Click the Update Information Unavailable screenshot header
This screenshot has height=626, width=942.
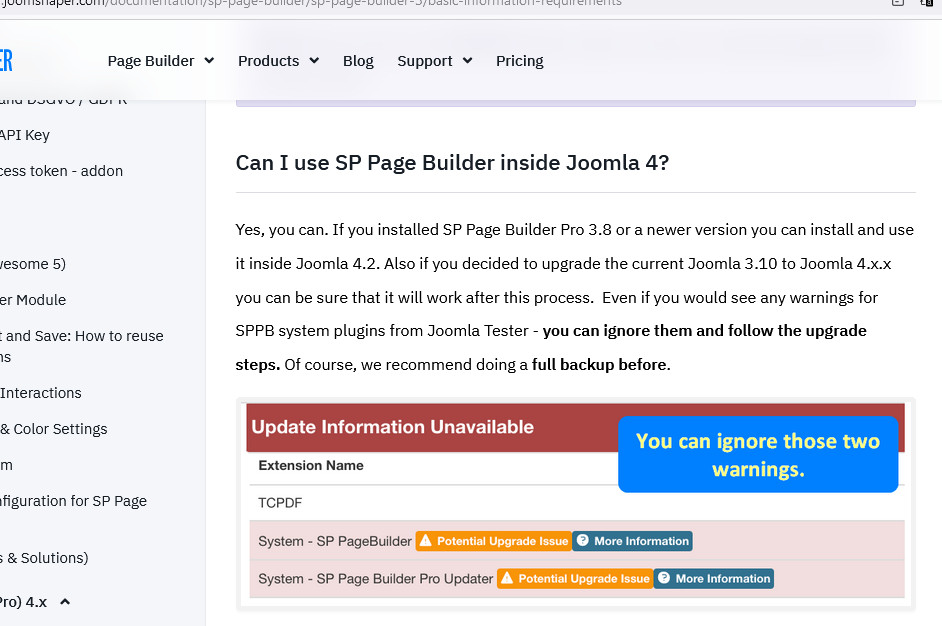click(x=393, y=427)
